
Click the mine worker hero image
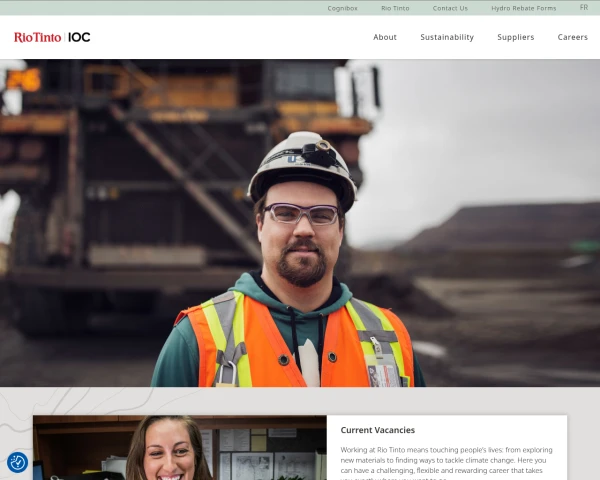tap(300, 223)
